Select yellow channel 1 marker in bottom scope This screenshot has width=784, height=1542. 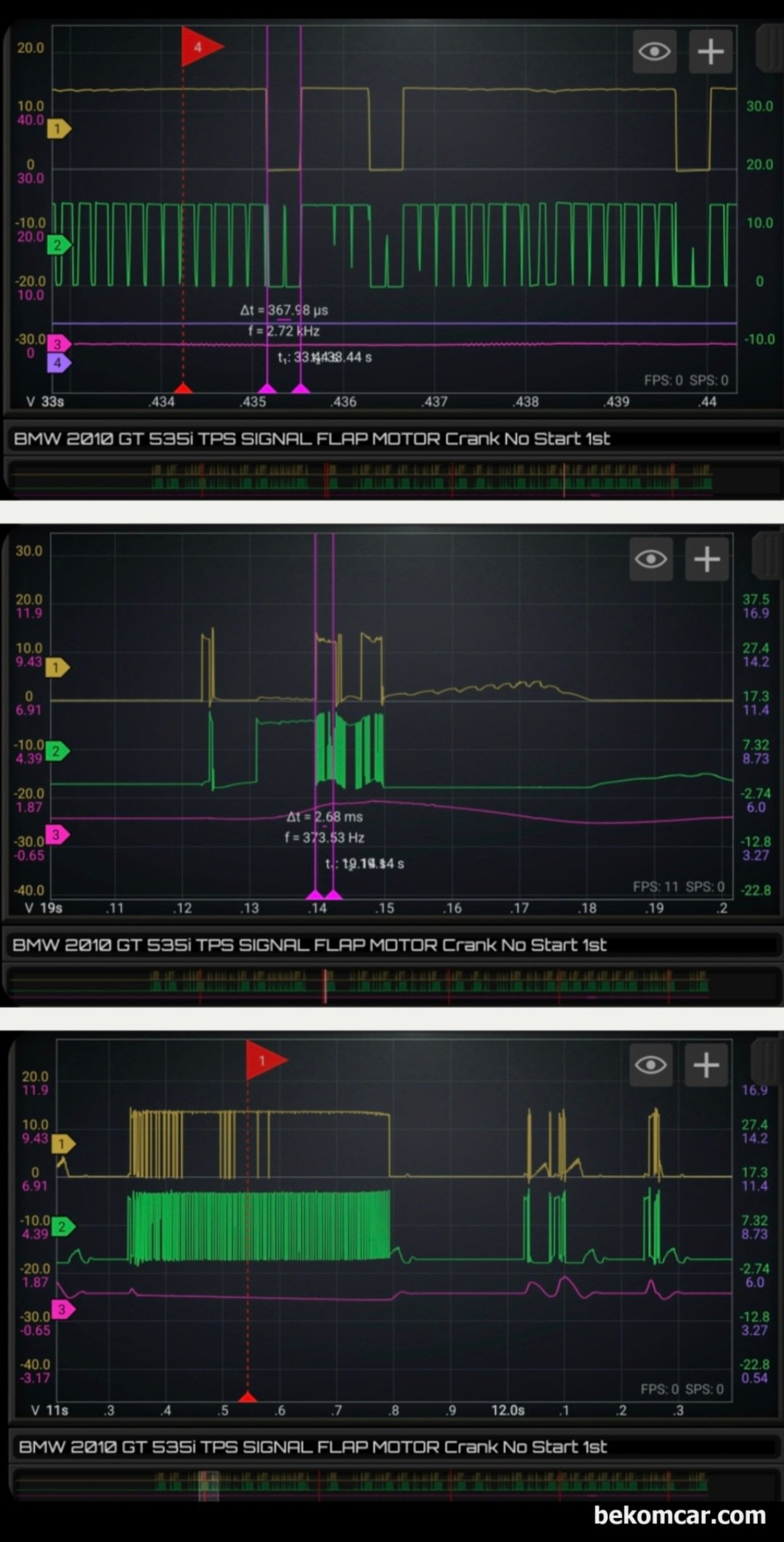coord(63,1144)
